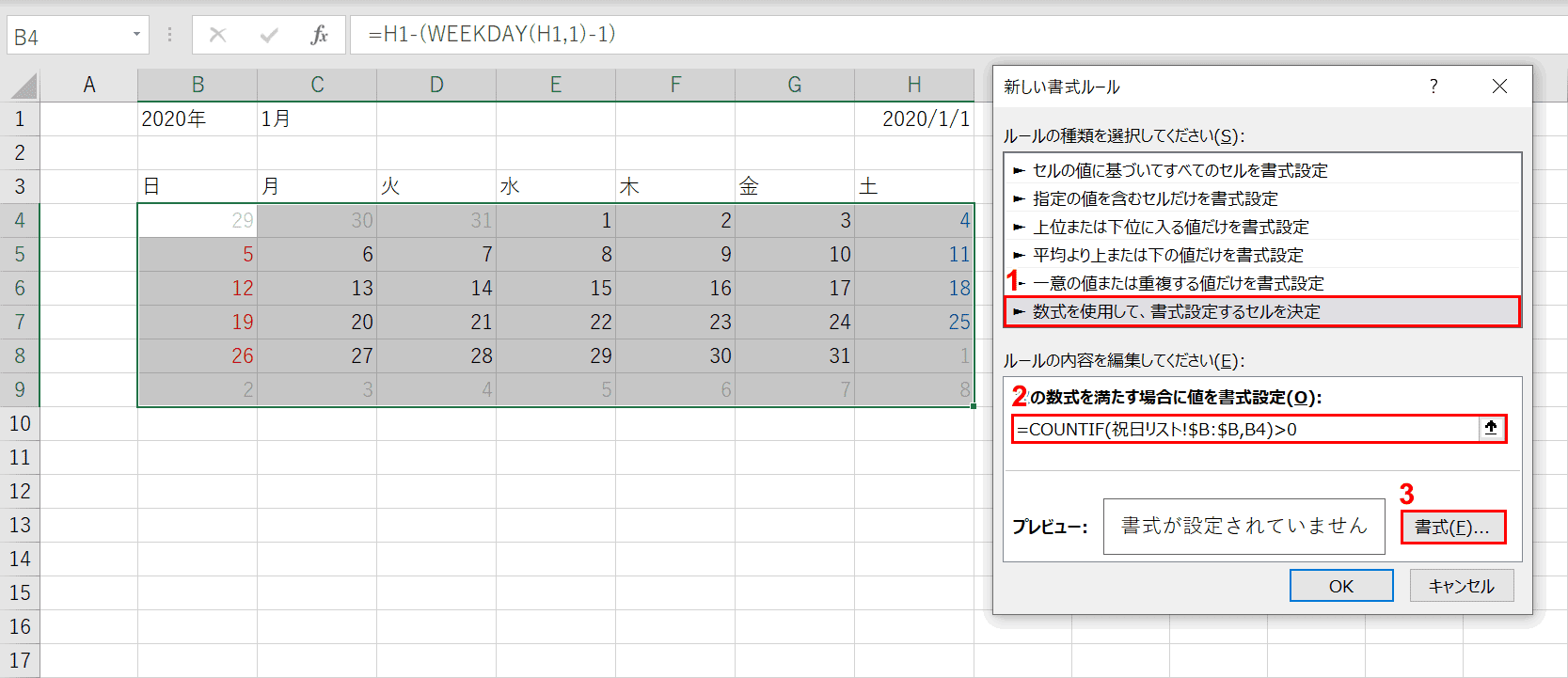Select column A header
1568x678 pixels.
89,85
